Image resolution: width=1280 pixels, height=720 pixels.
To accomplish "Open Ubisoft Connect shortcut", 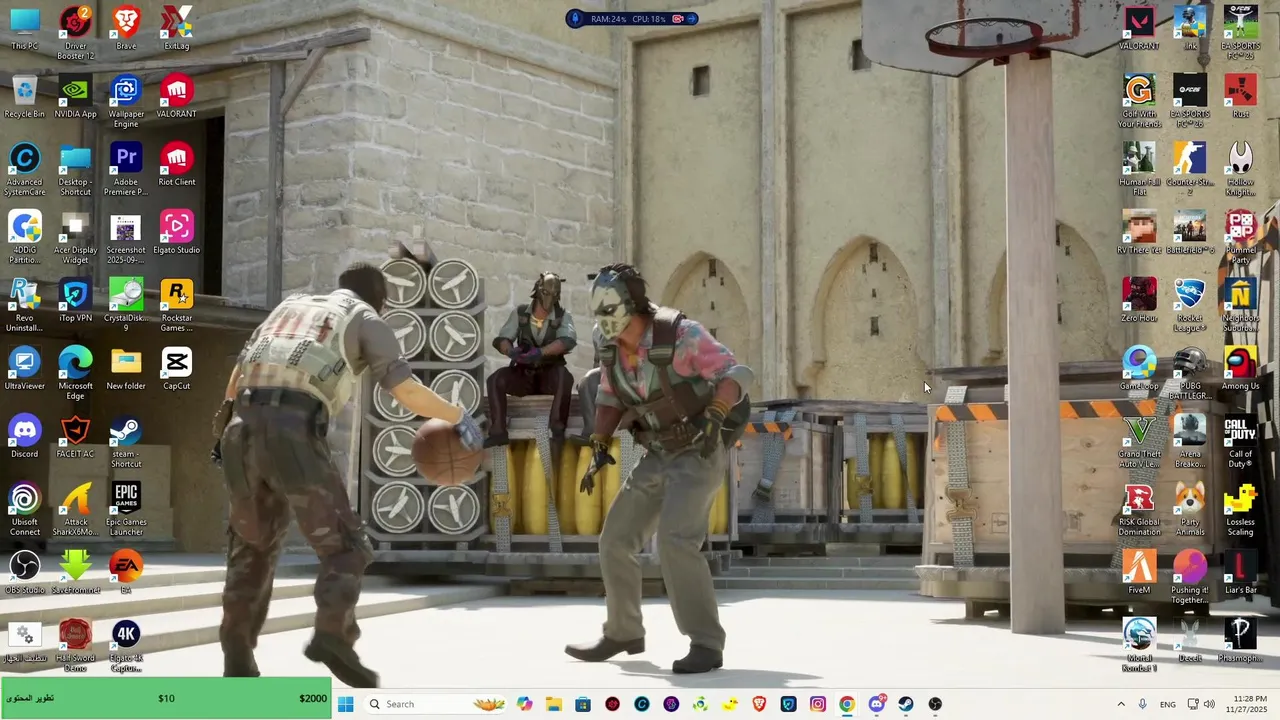I will 25,508.
